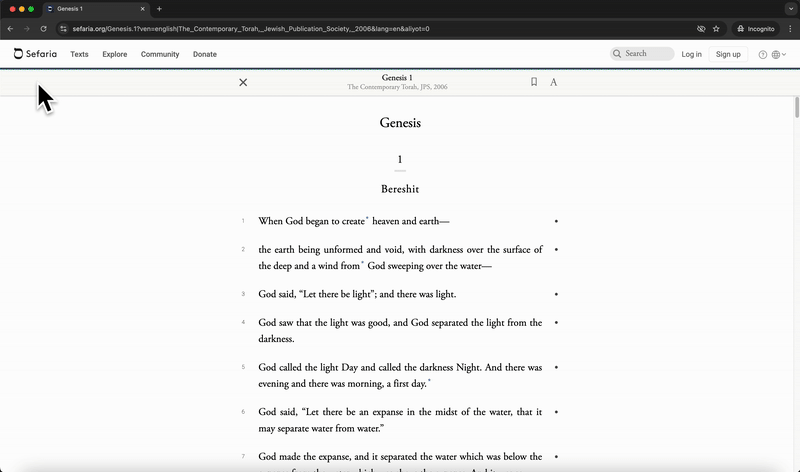Open the Genesis 1 title in header
This screenshot has width=800, height=472.
click(x=397, y=78)
